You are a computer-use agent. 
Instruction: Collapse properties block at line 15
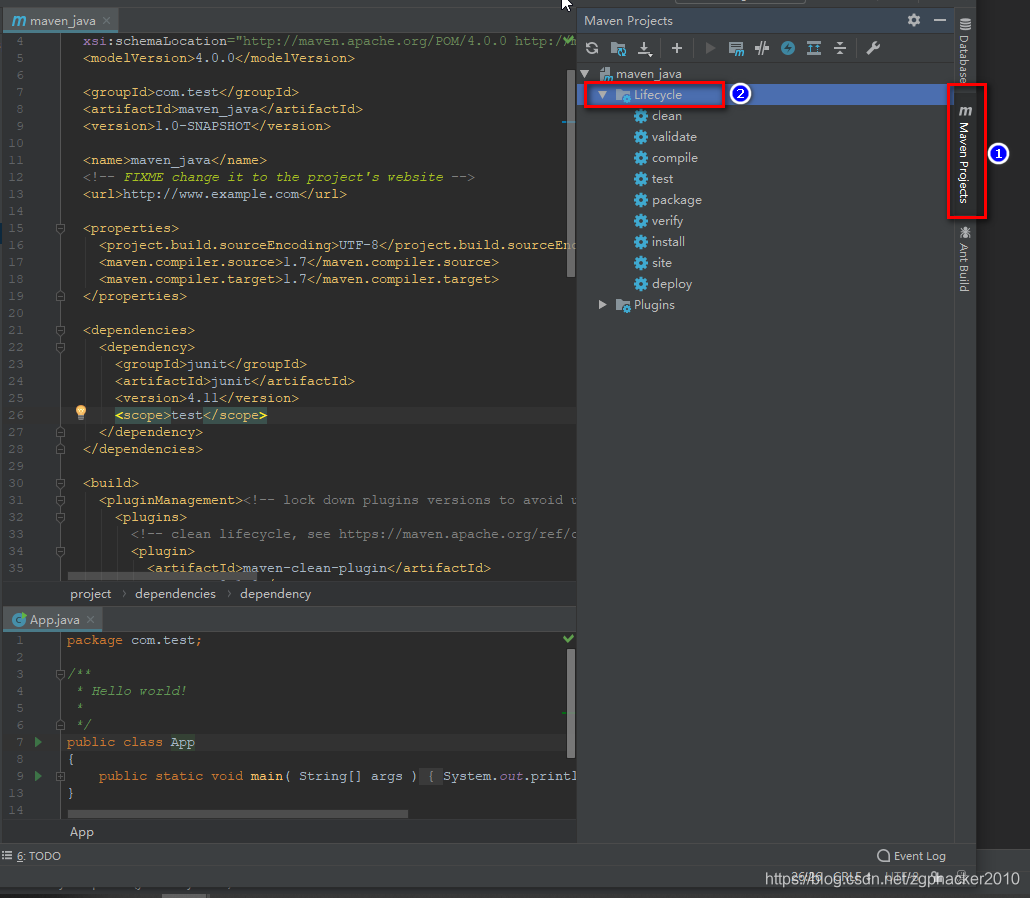[x=60, y=228]
